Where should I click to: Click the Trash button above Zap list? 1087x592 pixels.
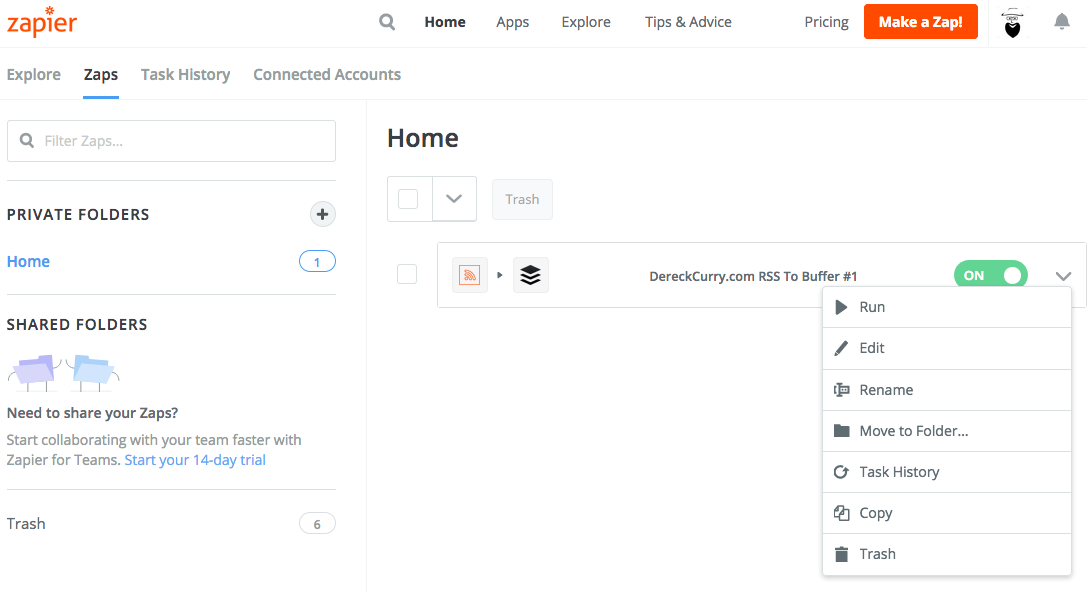(522, 200)
